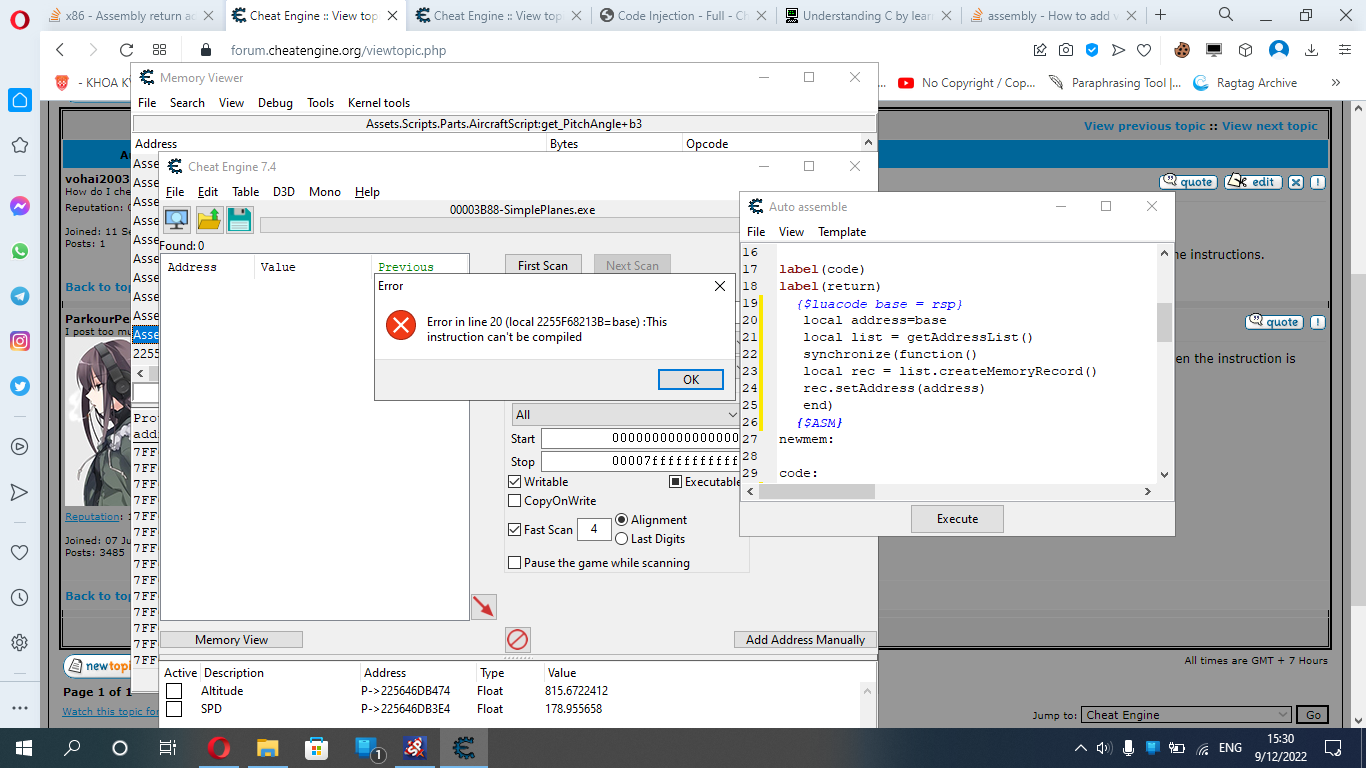Open Telegram in the Opera sidebar
The height and width of the screenshot is (768, 1366).
19,296
